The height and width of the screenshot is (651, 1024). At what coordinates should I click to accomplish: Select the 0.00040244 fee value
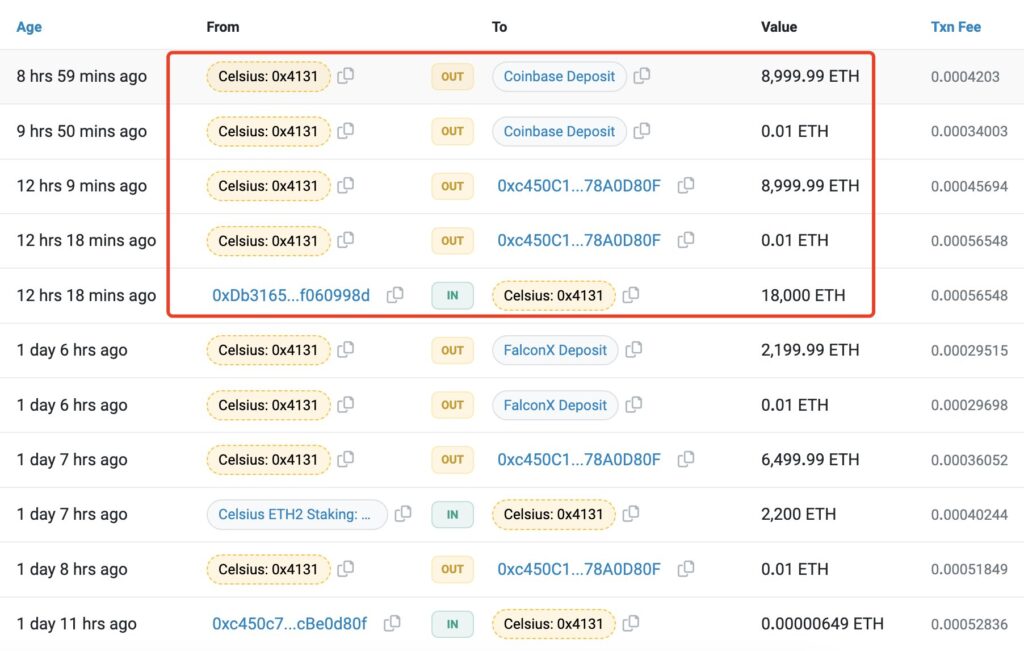969,515
